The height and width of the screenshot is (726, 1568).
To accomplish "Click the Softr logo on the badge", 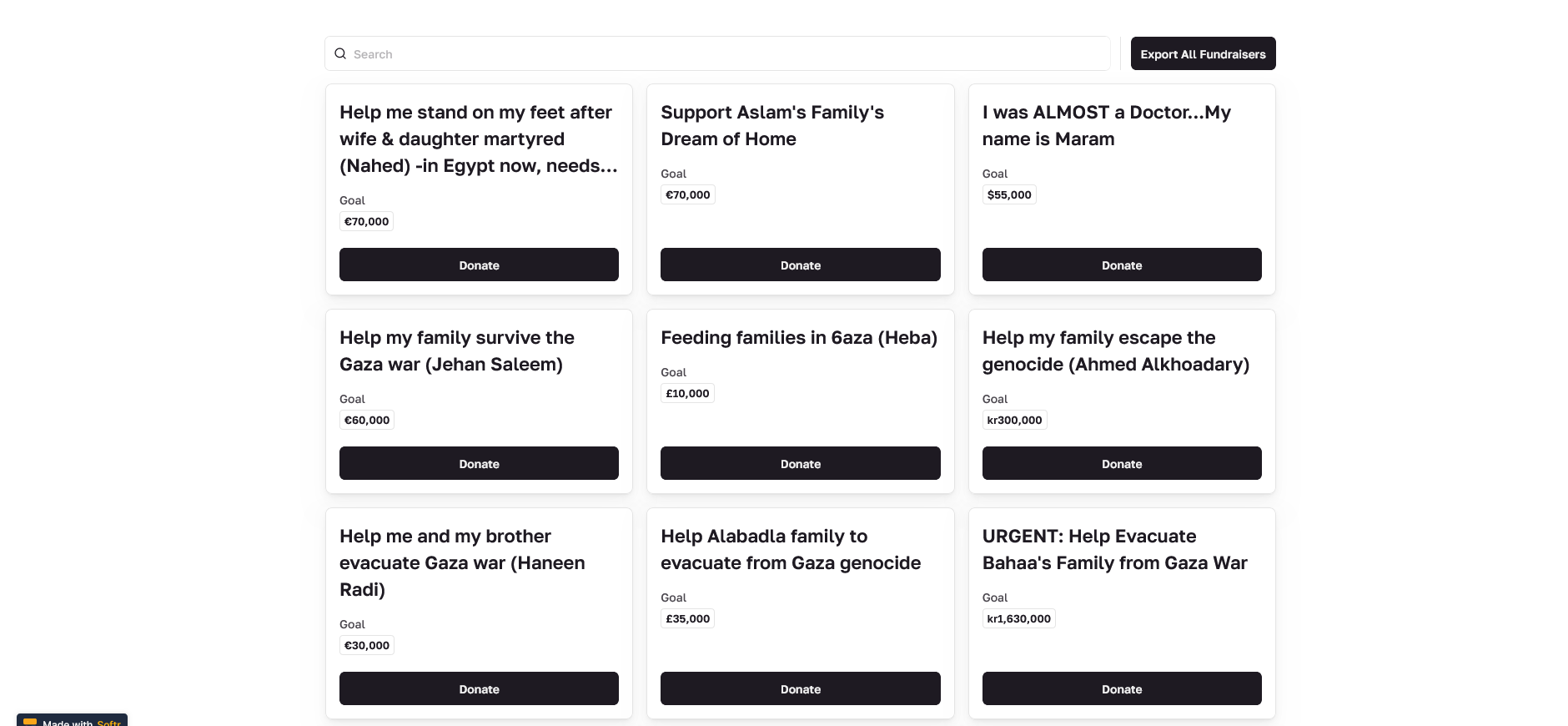I will pyautogui.click(x=30, y=721).
